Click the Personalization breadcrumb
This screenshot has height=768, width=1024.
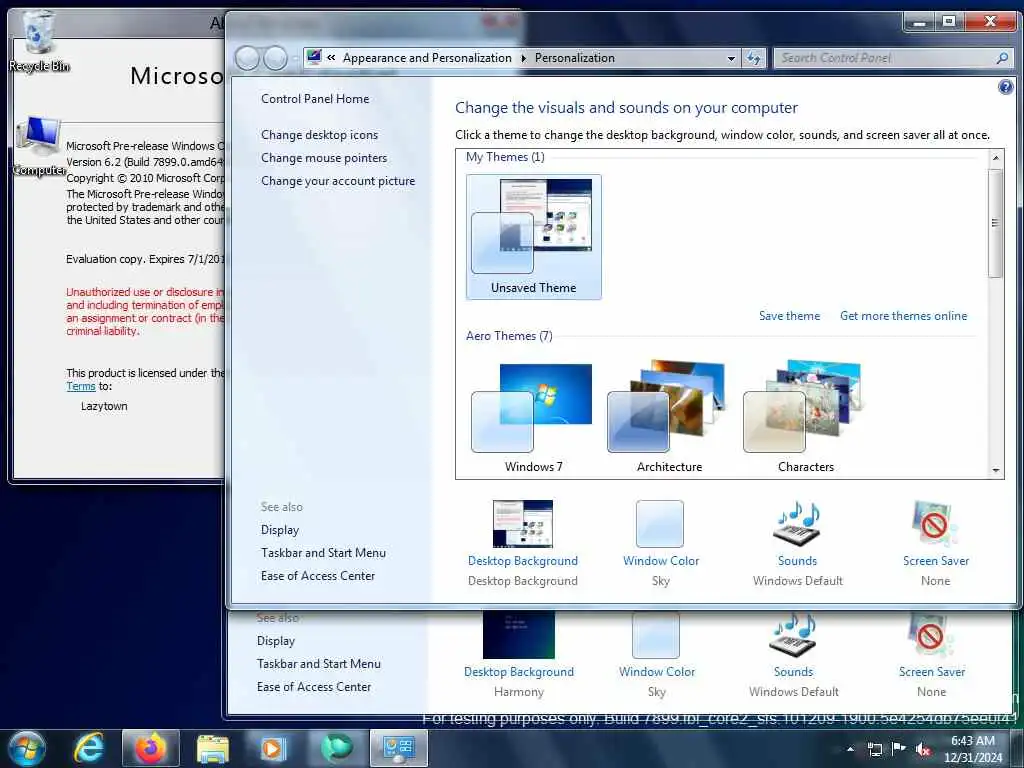click(575, 58)
